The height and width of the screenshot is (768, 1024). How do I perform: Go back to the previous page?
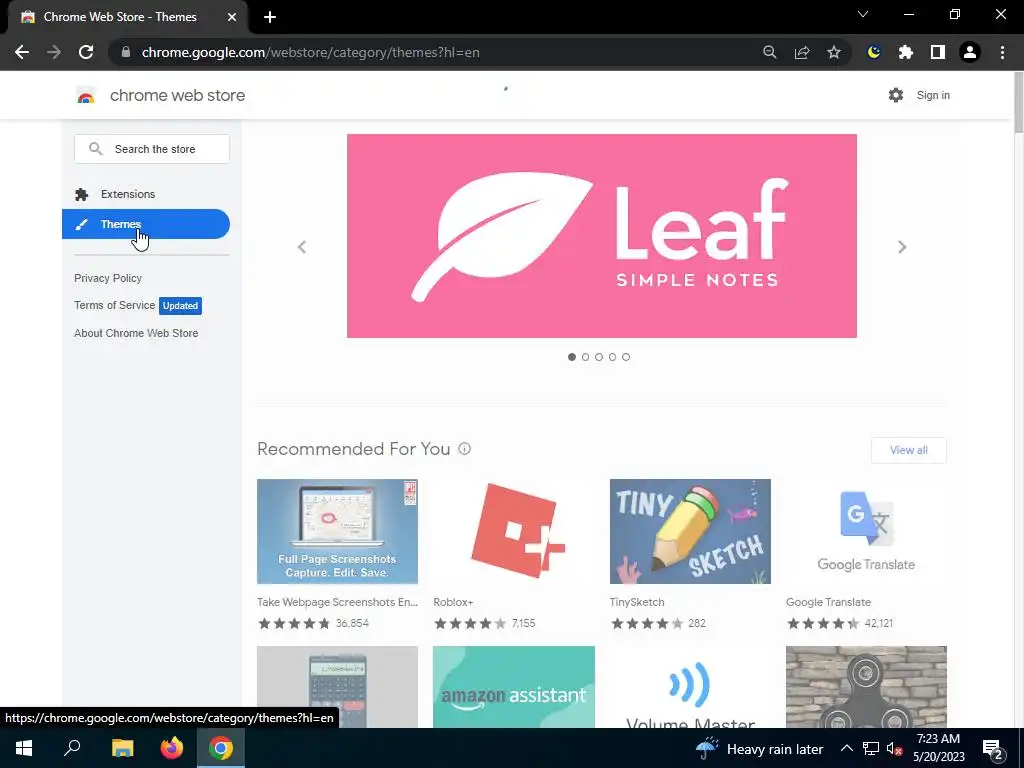(22, 52)
